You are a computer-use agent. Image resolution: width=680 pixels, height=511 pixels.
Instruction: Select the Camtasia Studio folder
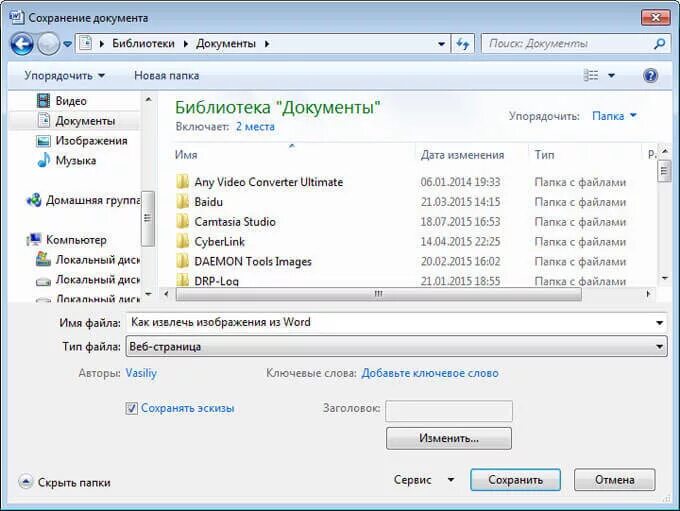pos(235,222)
